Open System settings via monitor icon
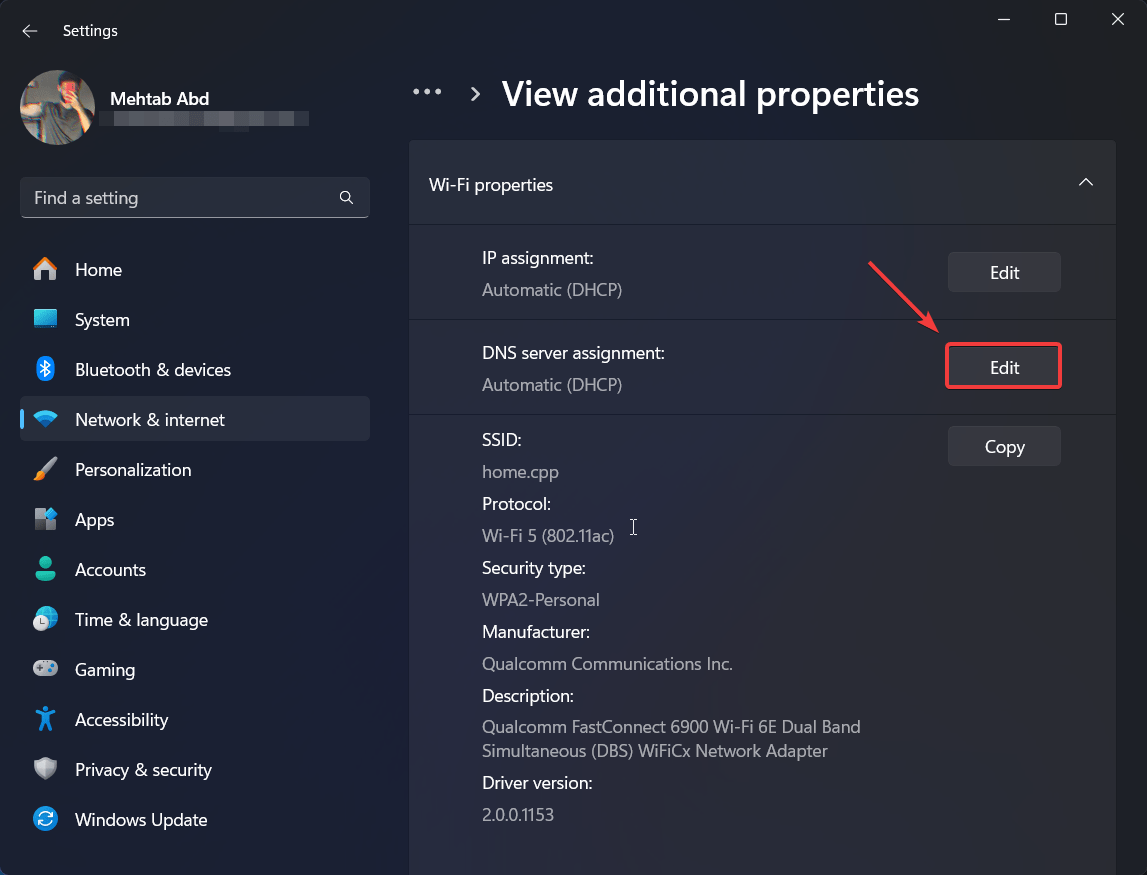The height and width of the screenshot is (875, 1147). point(45,319)
